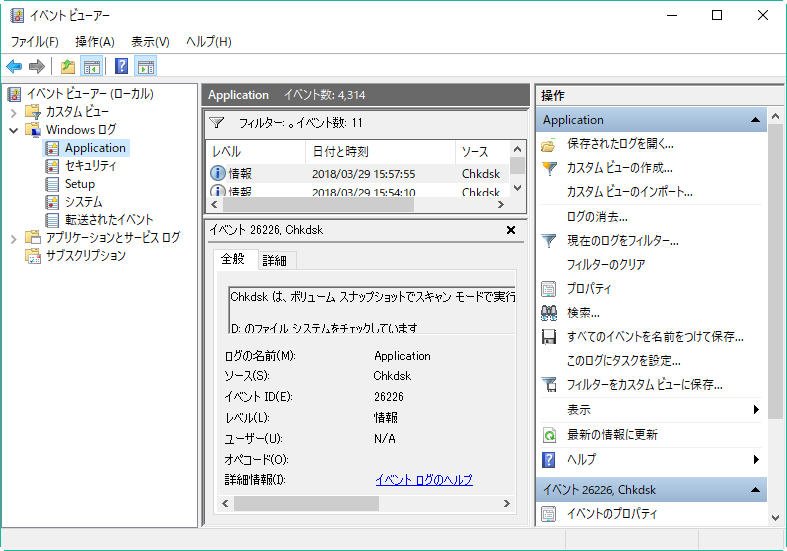Click the detail pane horizontal scroll-left arrow
787x551 pixels.
pos(225,503)
